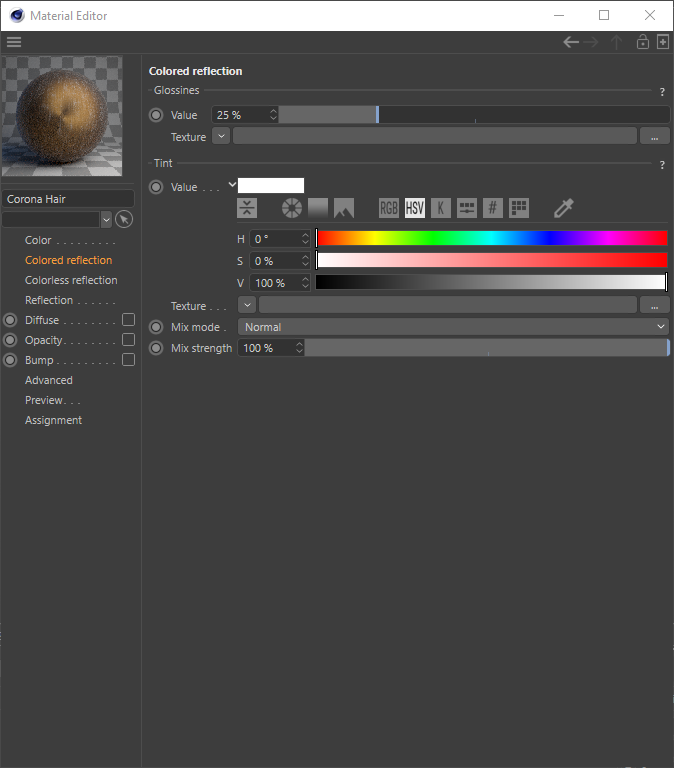Toggle the Opacity animation dot
Screen dimensions: 674x768
[x=10, y=340]
